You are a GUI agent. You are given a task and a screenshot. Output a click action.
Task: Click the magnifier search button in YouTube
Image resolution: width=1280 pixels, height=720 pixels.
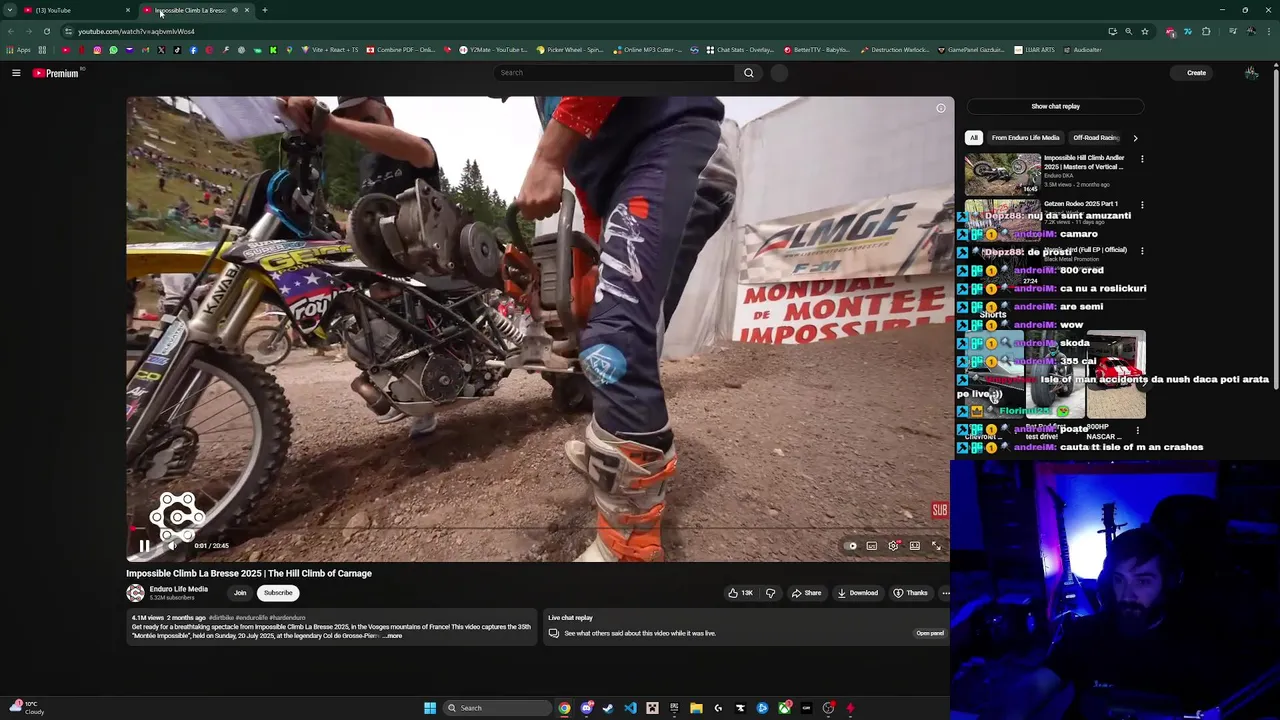click(x=748, y=73)
